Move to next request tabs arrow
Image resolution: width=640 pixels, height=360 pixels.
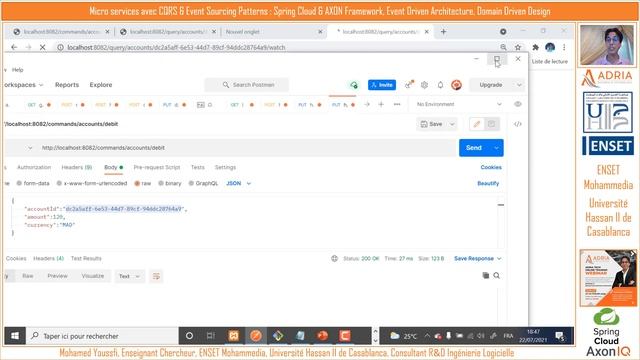click(x=367, y=104)
